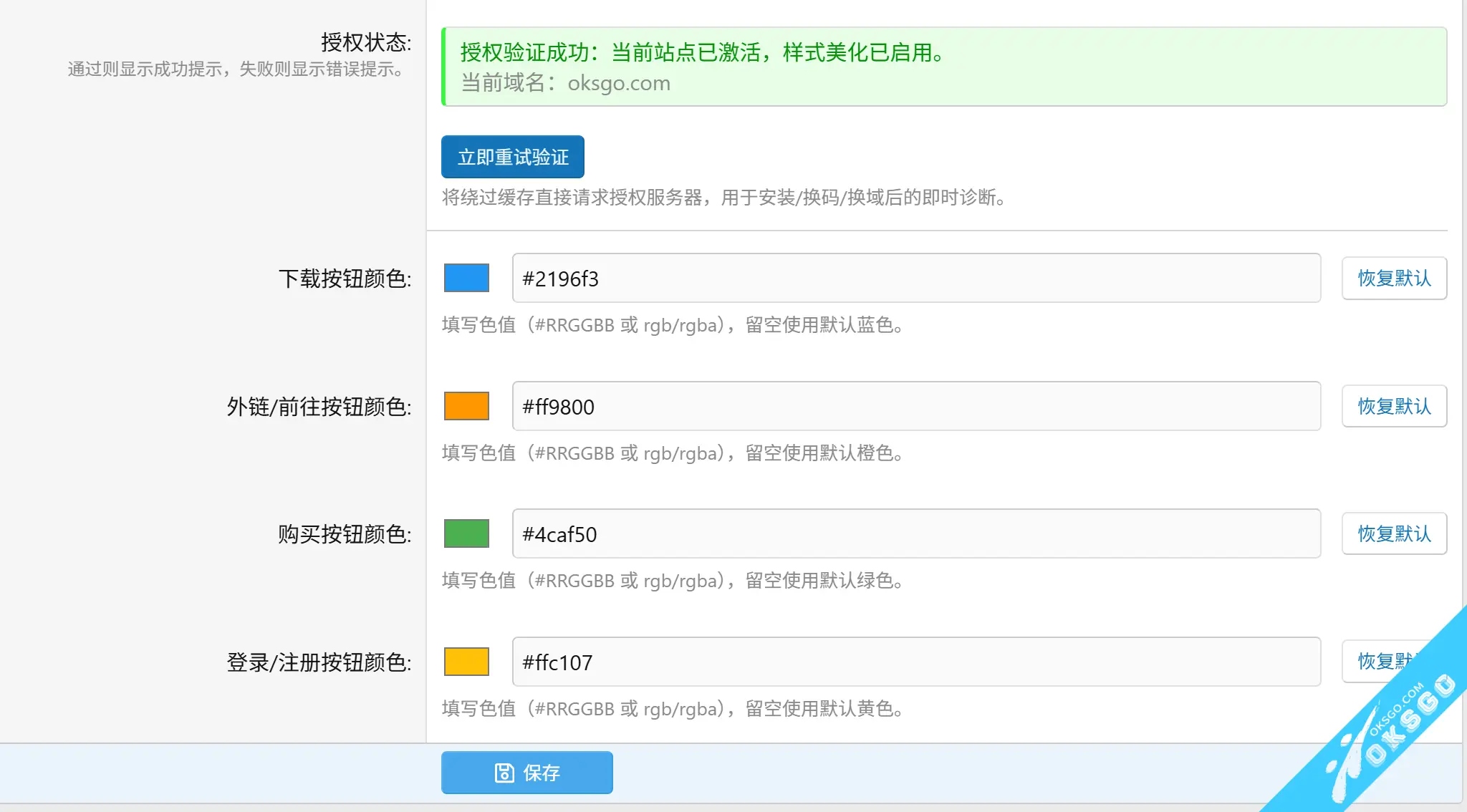Image resolution: width=1467 pixels, height=812 pixels.
Task: Click the 购买按钮颜色 label
Action: [x=345, y=534]
